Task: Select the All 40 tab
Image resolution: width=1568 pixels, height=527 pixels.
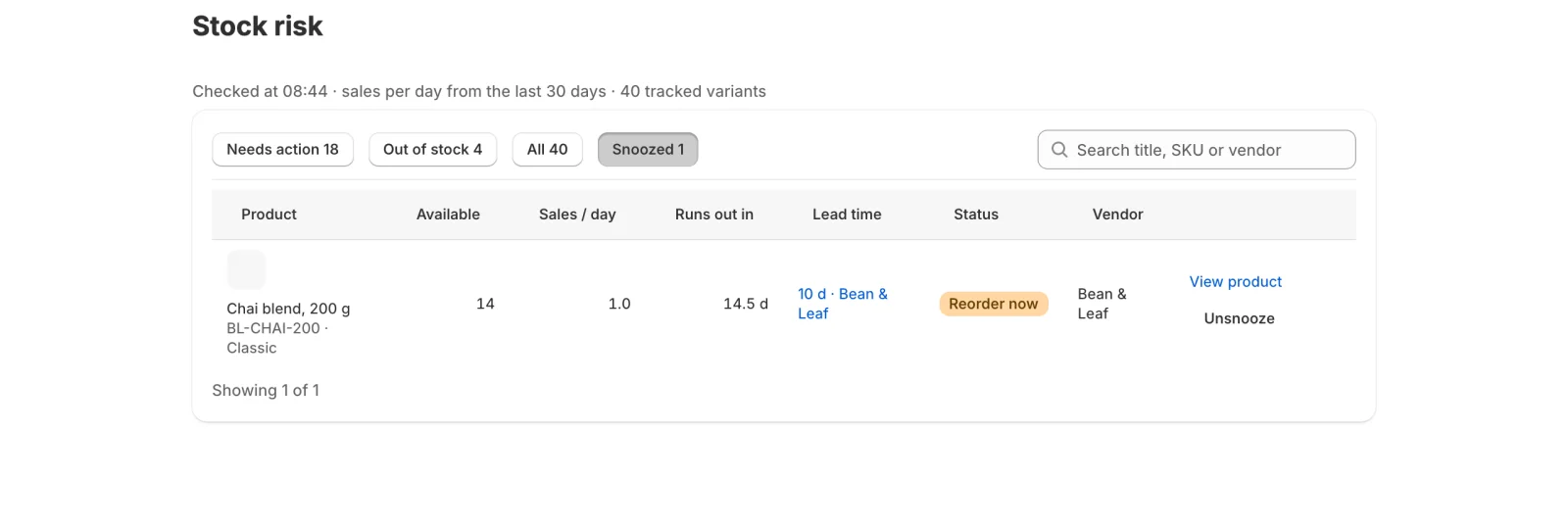Action: click(x=547, y=150)
